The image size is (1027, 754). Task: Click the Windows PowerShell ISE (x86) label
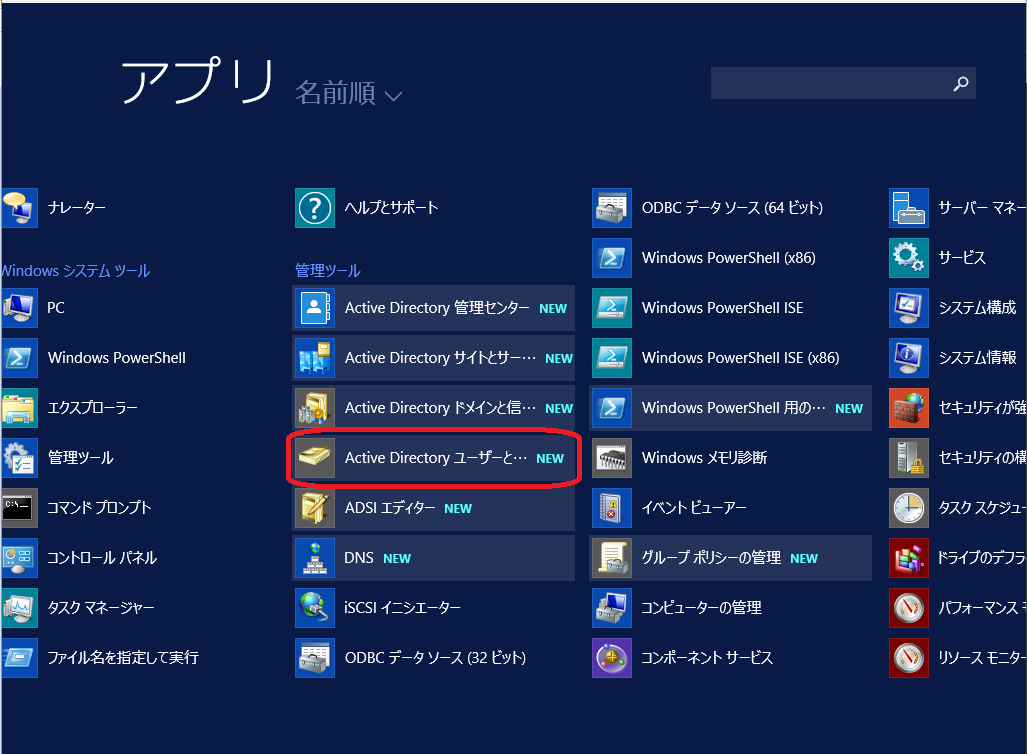pos(740,358)
